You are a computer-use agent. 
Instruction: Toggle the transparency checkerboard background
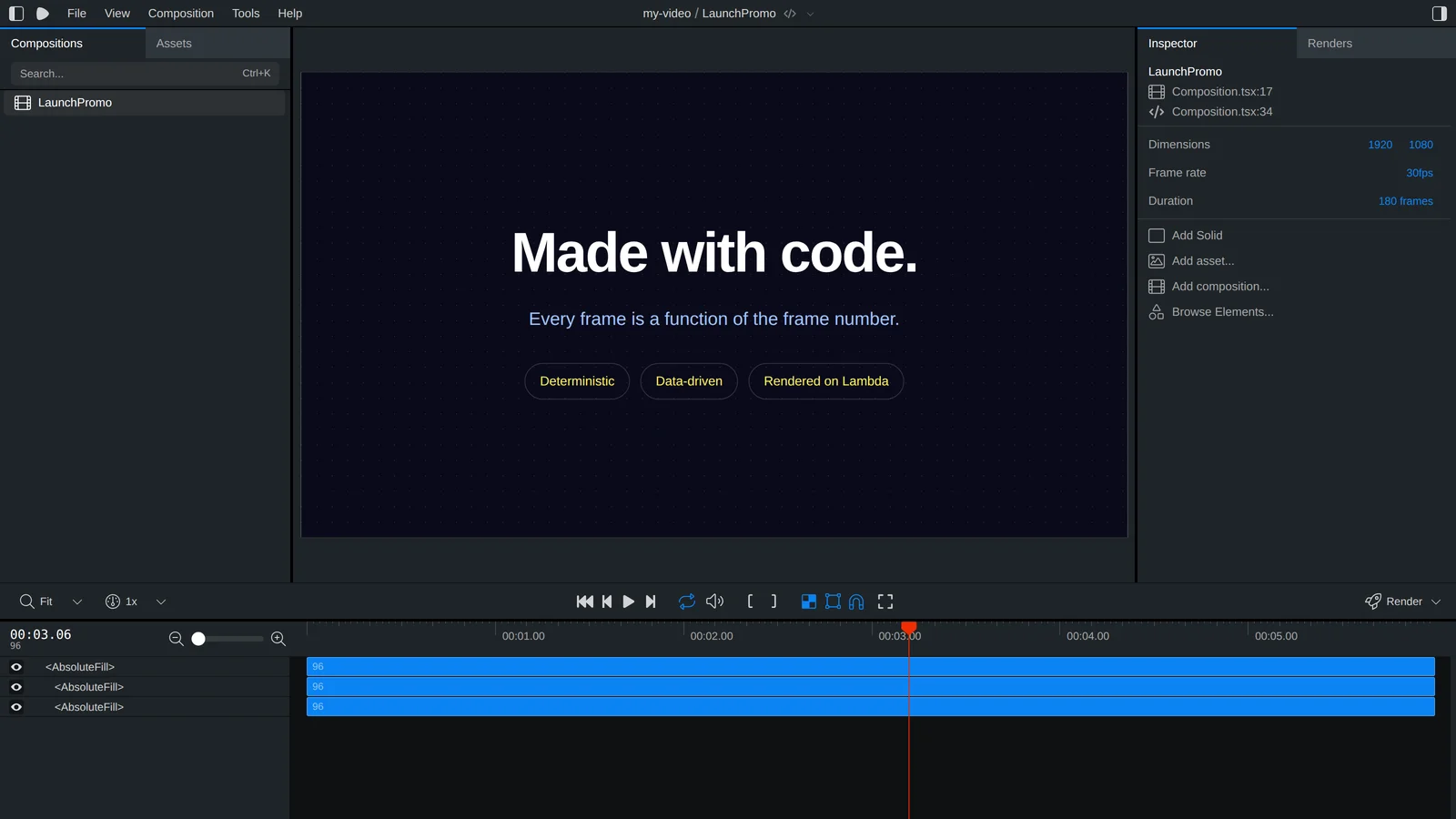pos(808,602)
